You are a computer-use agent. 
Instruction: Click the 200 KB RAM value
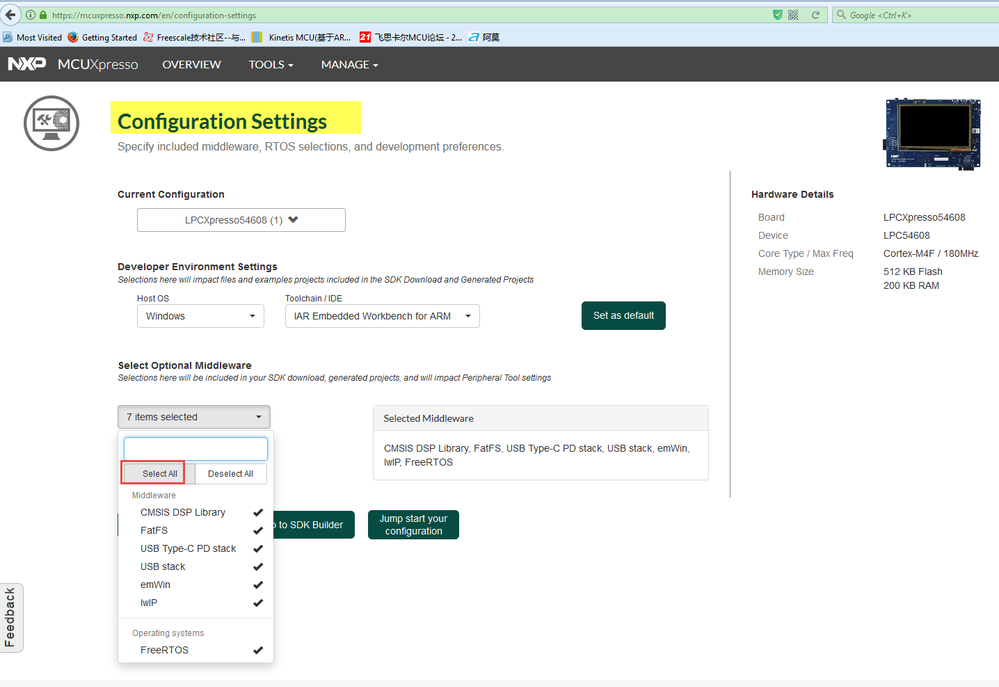click(911, 286)
